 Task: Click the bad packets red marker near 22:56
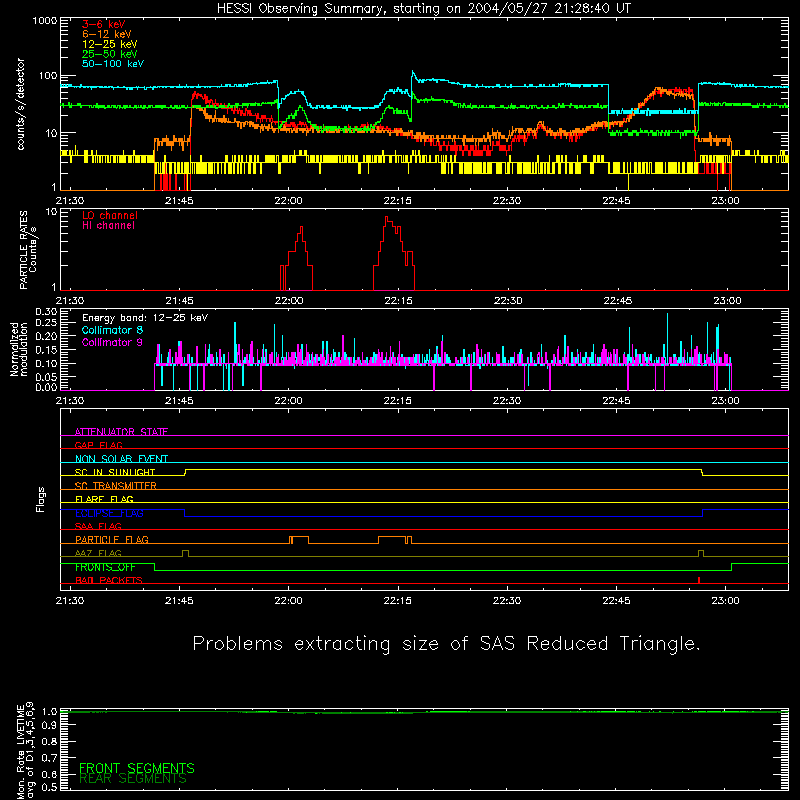[698, 580]
